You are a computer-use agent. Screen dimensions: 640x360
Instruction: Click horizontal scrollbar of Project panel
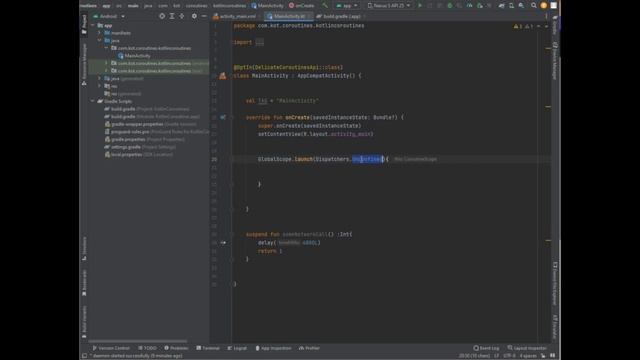click(x=138, y=341)
